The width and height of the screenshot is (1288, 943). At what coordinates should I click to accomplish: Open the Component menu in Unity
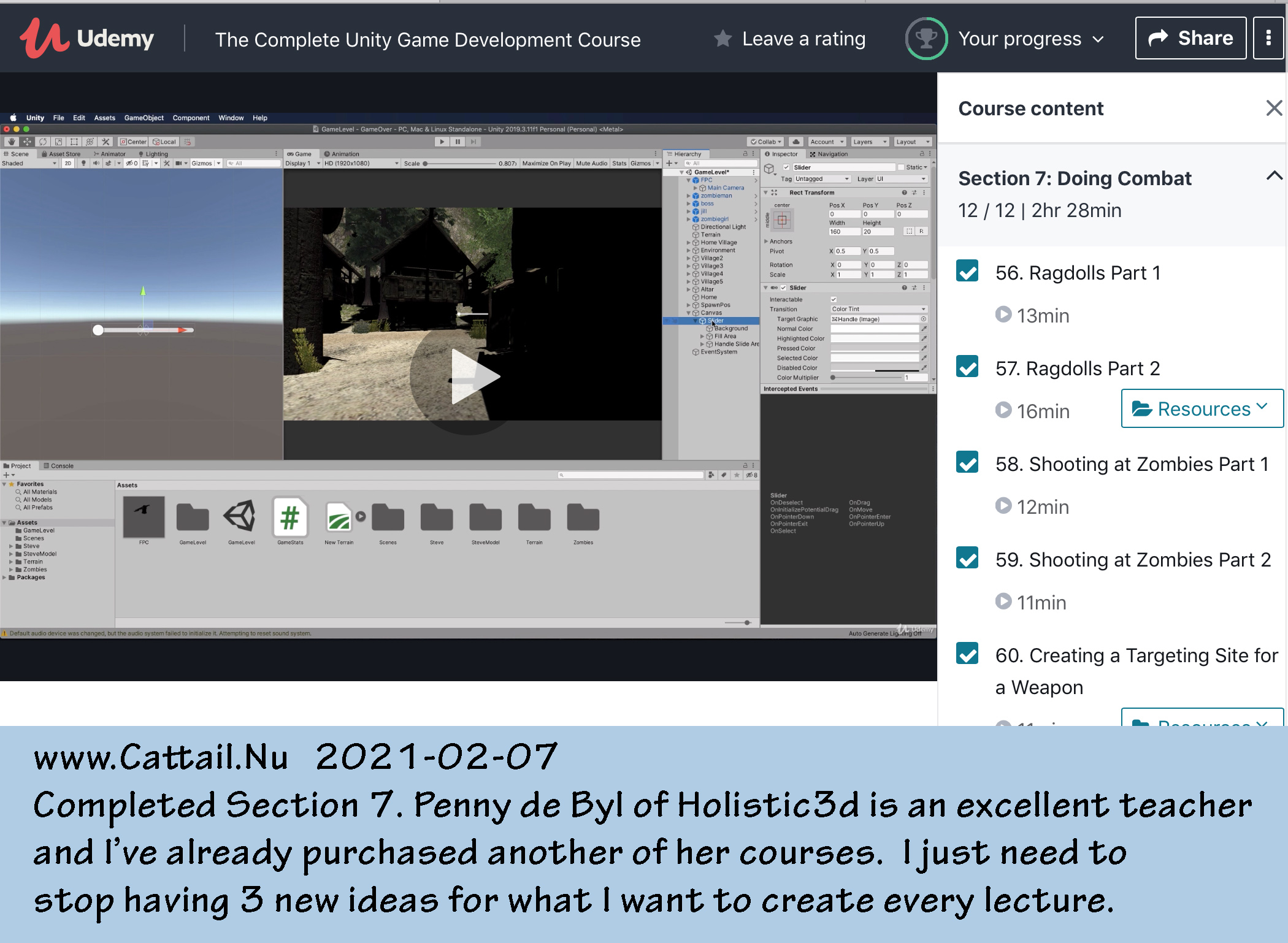(x=191, y=118)
